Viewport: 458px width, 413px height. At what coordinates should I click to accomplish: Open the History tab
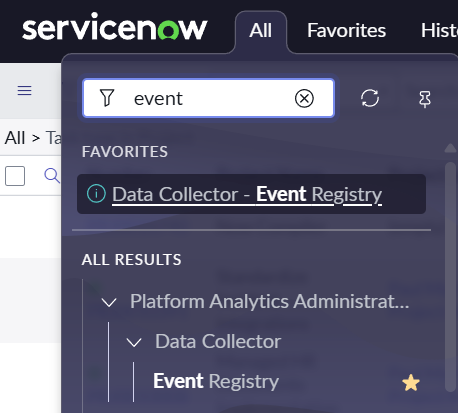(x=439, y=31)
